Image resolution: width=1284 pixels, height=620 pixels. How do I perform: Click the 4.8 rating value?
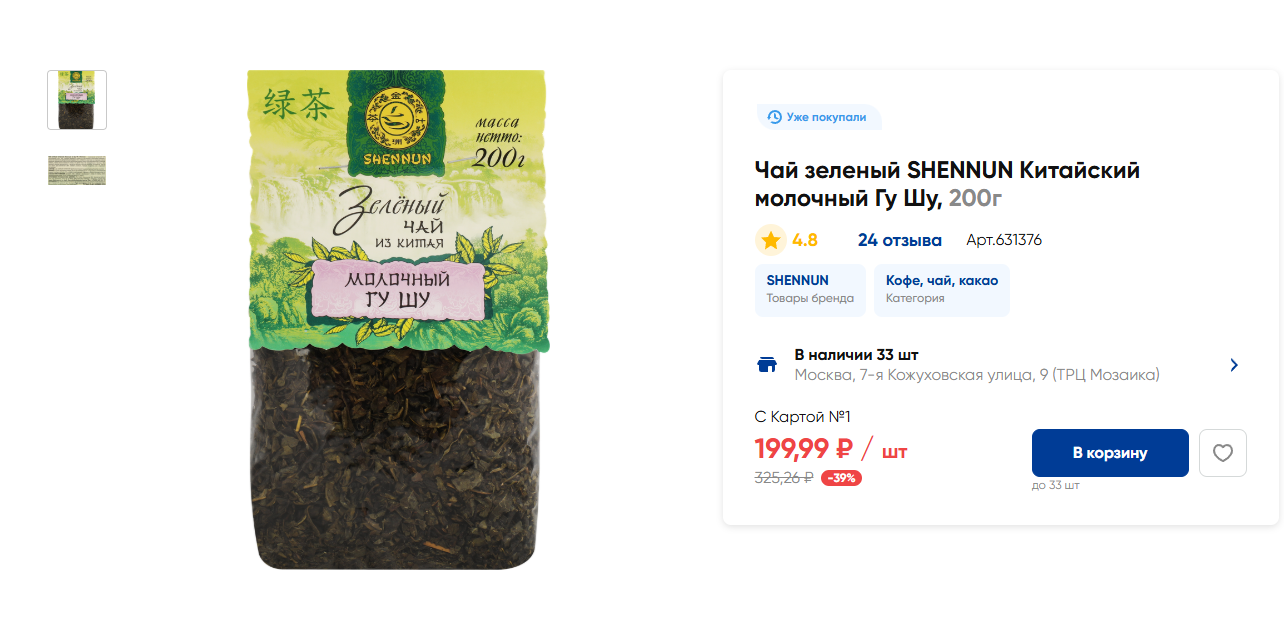tap(805, 240)
